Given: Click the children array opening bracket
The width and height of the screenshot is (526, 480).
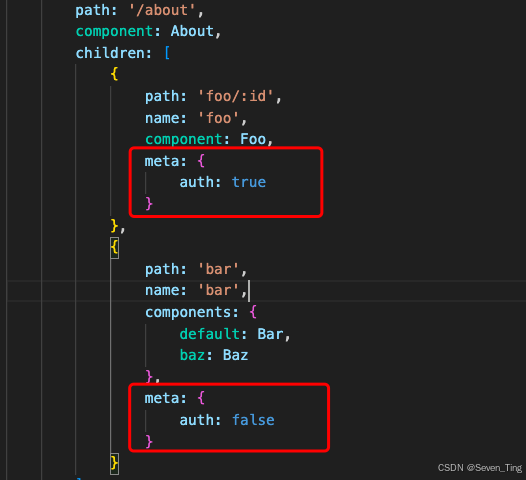Looking at the screenshot, I should (167, 53).
